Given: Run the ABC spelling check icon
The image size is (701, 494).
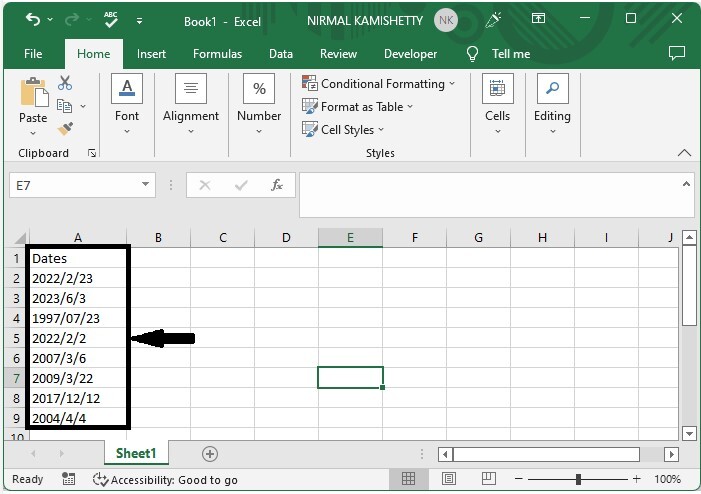Looking at the screenshot, I should point(110,19).
